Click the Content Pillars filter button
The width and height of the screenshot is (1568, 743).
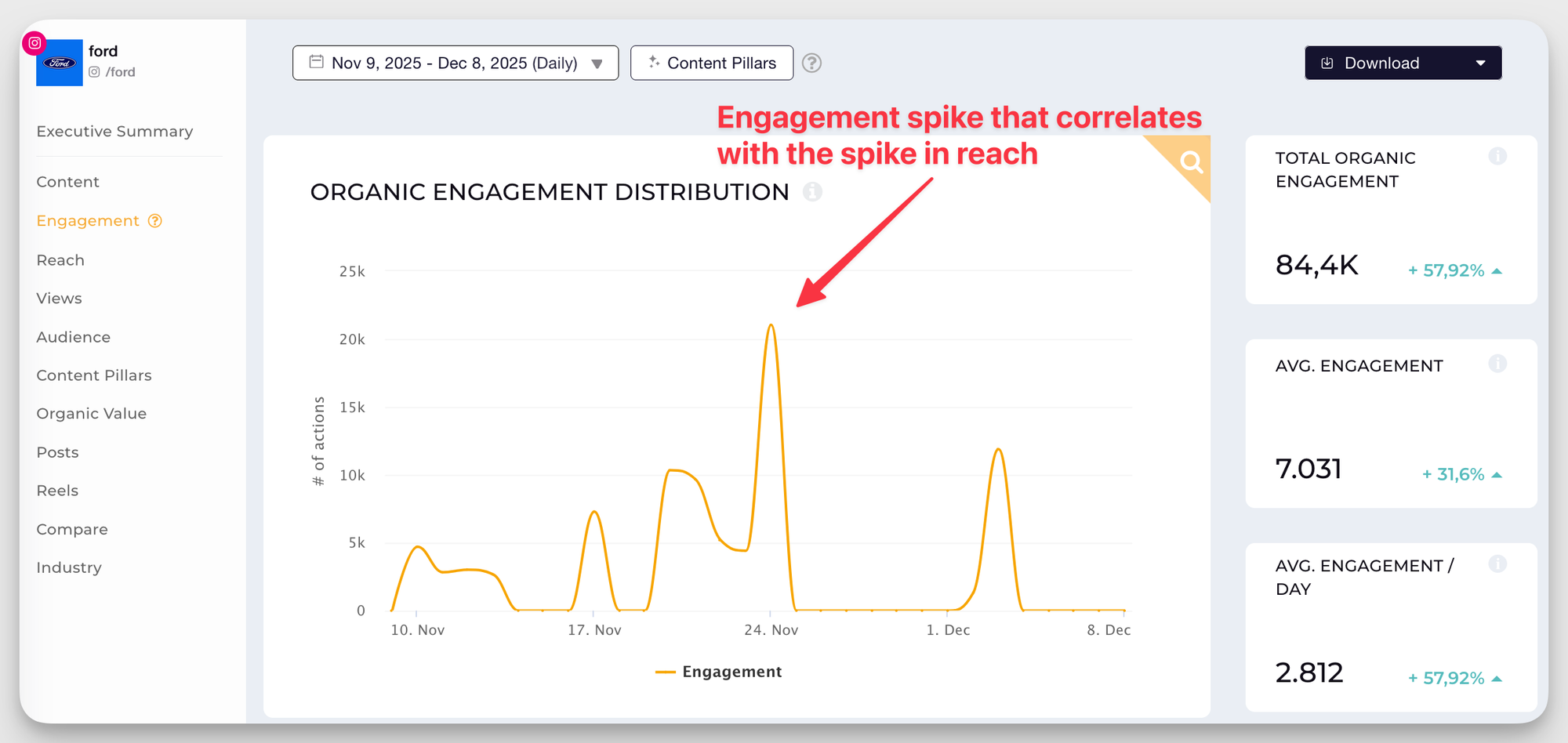(712, 63)
